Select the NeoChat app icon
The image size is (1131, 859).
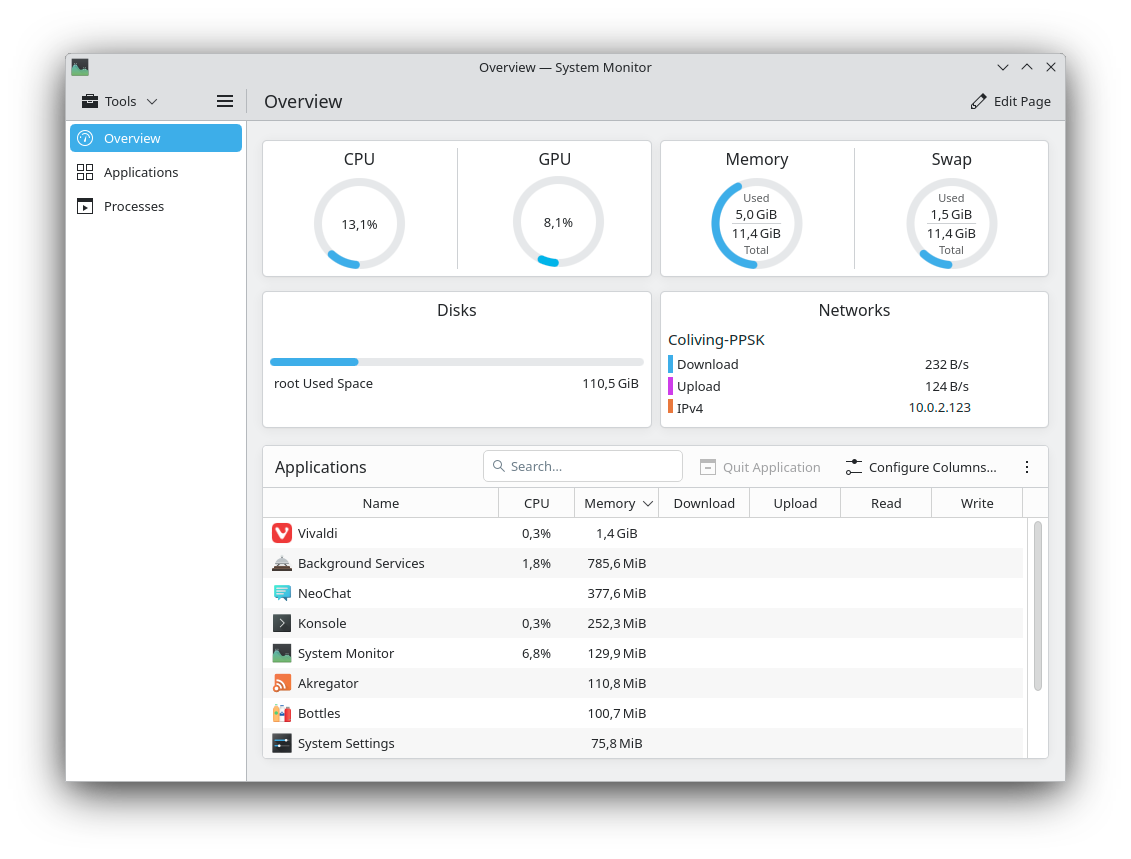click(x=282, y=593)
